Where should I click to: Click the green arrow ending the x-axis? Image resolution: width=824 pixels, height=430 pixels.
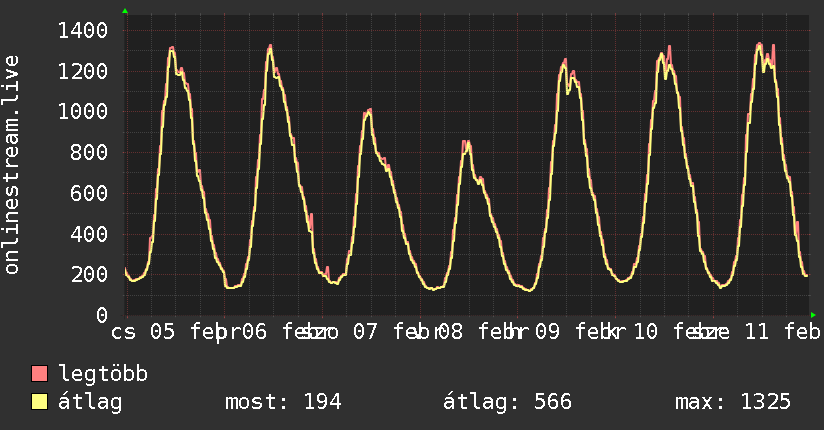[813, 315]
